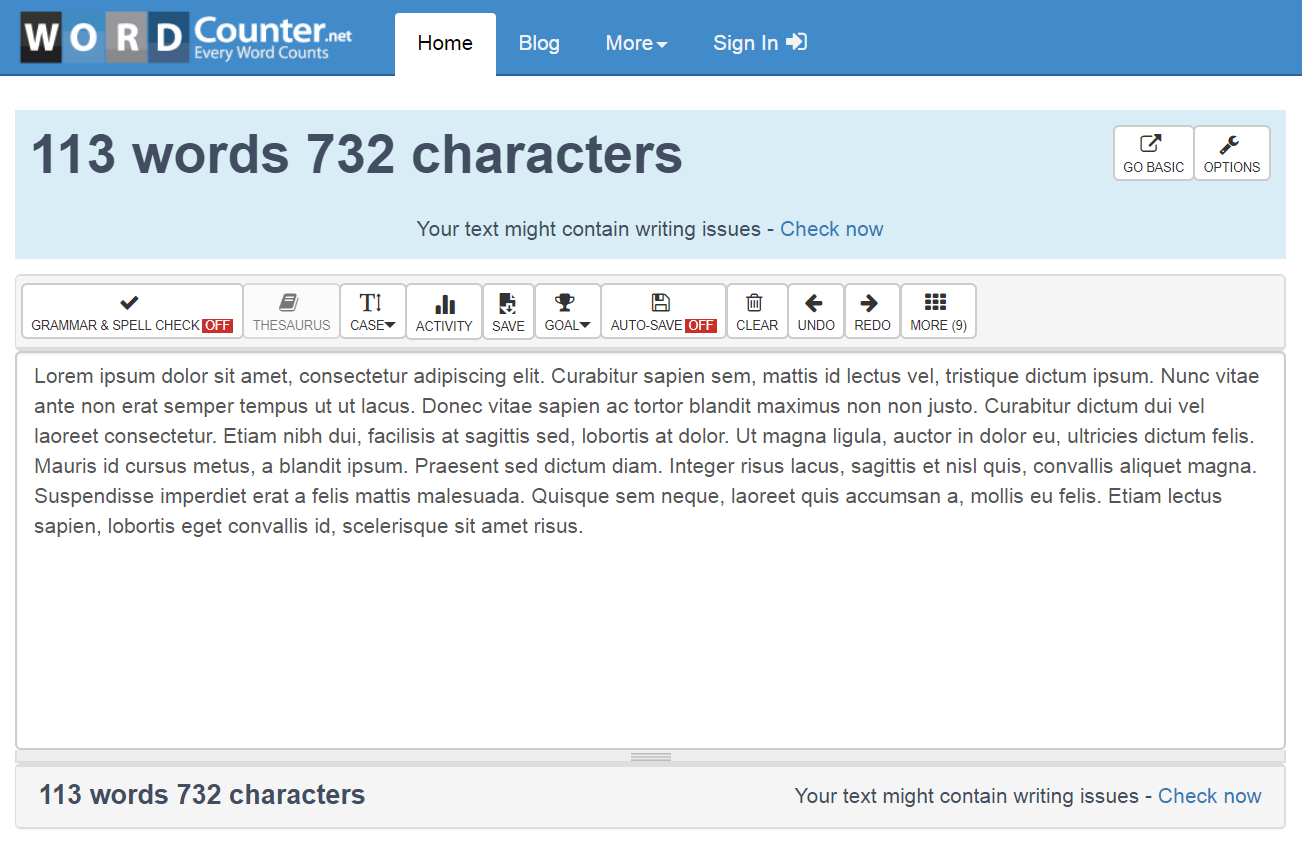Click the Redo right arrow
1302x845 pixels.
(x=871, y=302)
